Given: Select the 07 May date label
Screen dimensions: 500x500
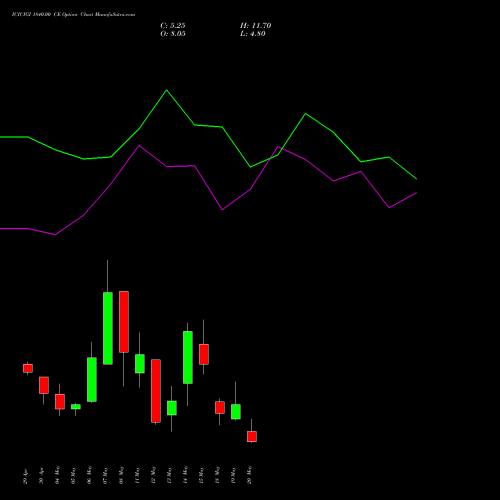Looking at the screenshot, I should click(106, 475).
